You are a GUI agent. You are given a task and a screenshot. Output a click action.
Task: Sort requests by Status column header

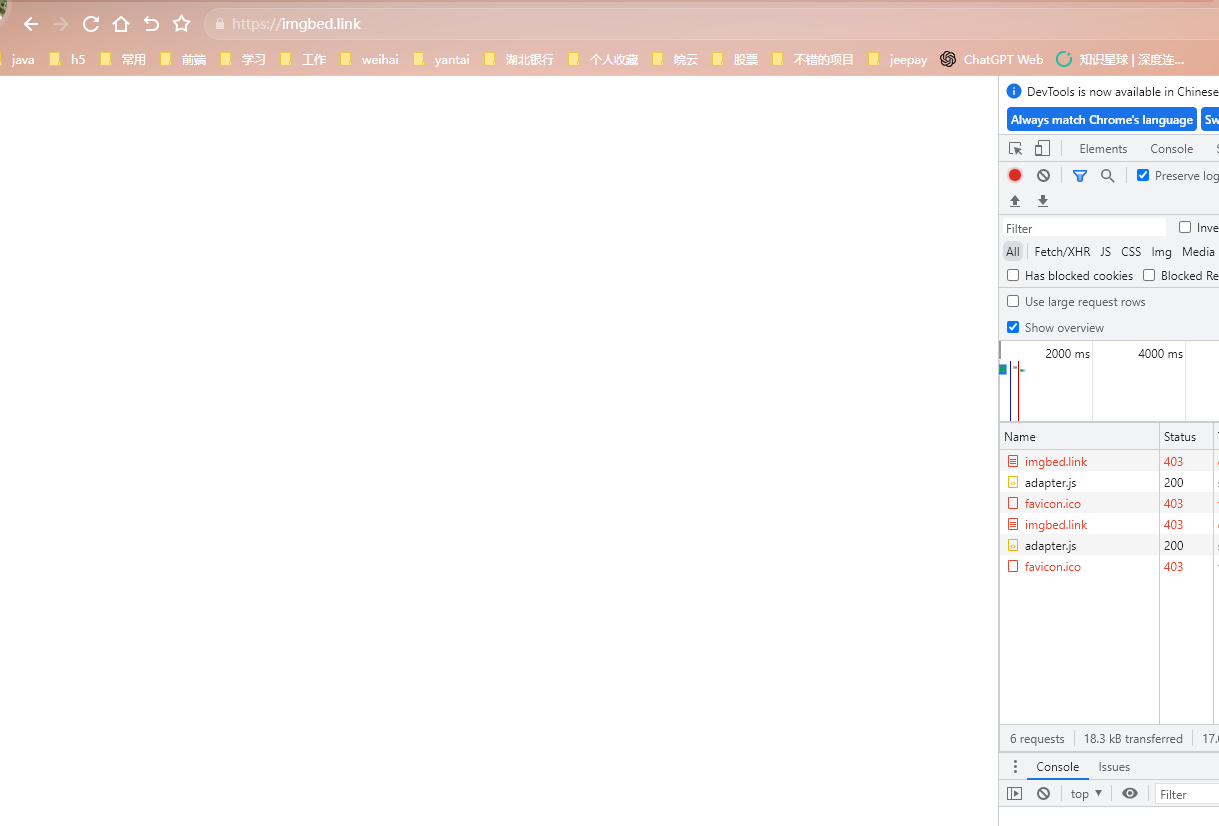coord(1186,437)
